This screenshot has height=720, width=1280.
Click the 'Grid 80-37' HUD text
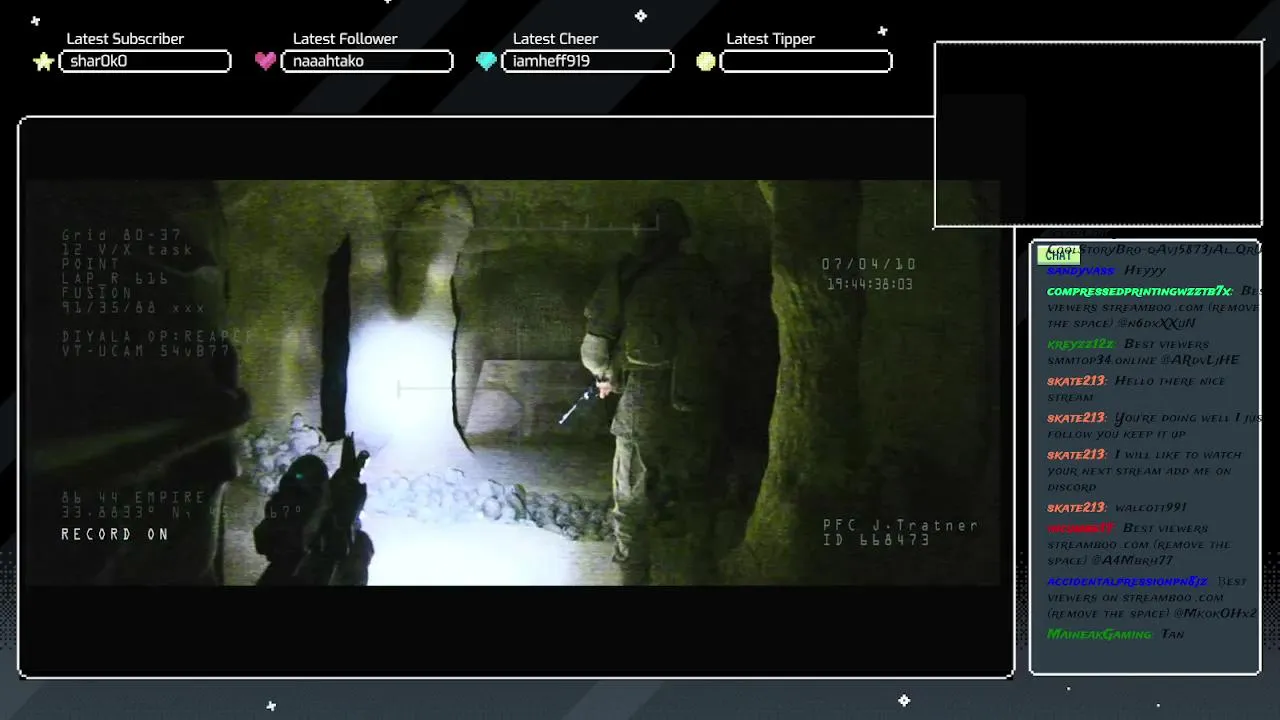tap(122, 236)
